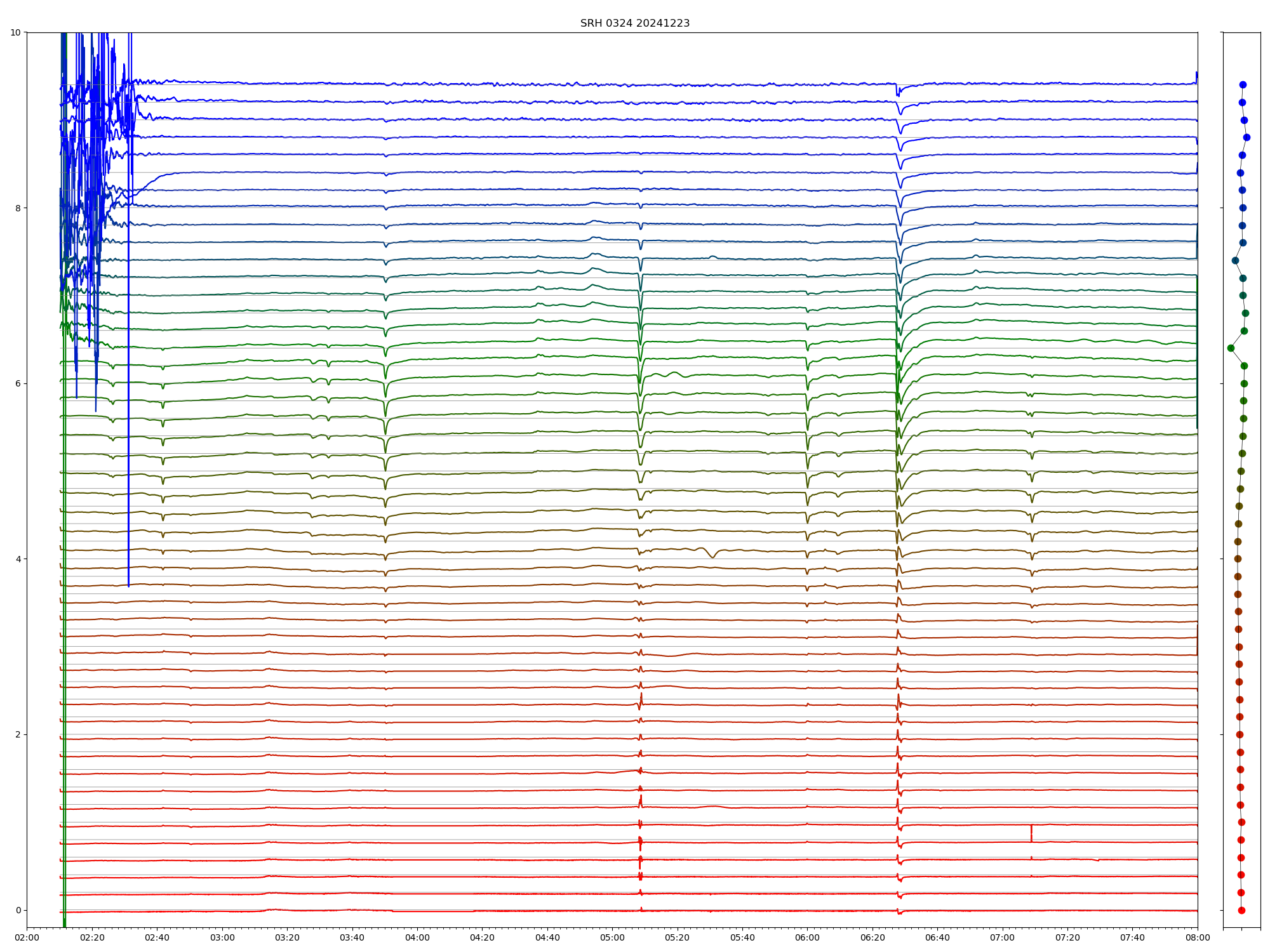Click the dark teal outlier dot near level 7.4
Image resolution: width=1270 pixels, height=952 pixels.
(x=1235, y=260)
